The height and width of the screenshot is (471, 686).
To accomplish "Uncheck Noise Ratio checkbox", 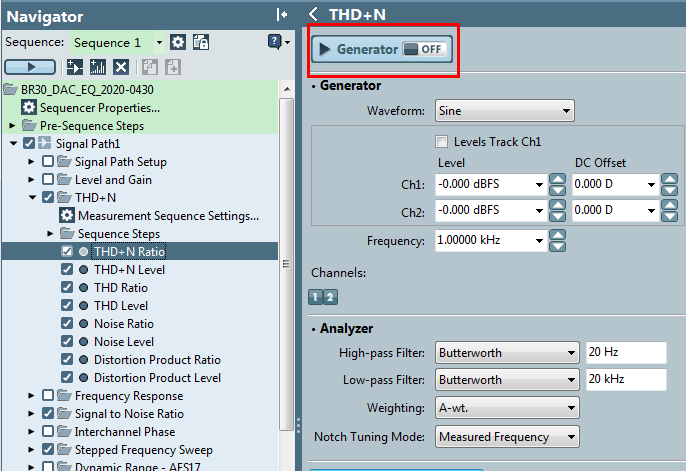I will [67, 323].
